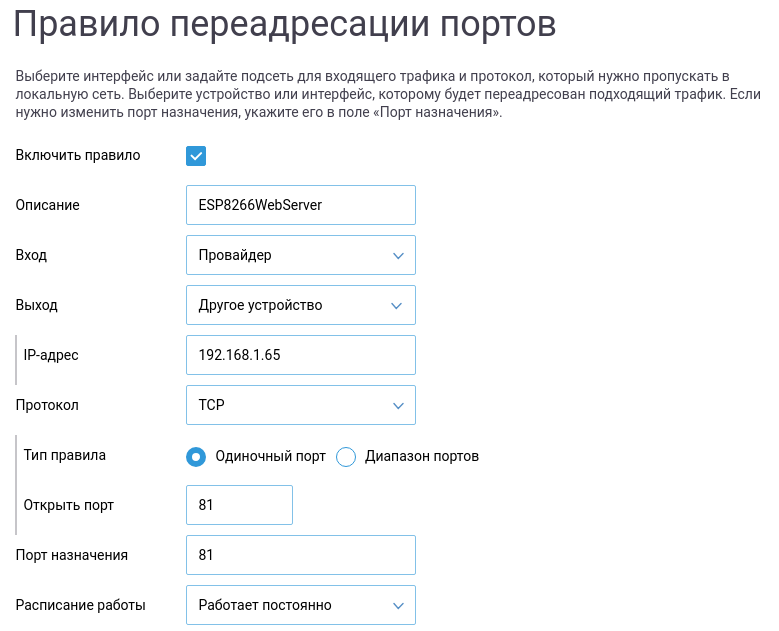Click chevron arrow in the Вход dropdown
Image resolution: width=779 pixels, height=631 pixels.
[397, 255]
